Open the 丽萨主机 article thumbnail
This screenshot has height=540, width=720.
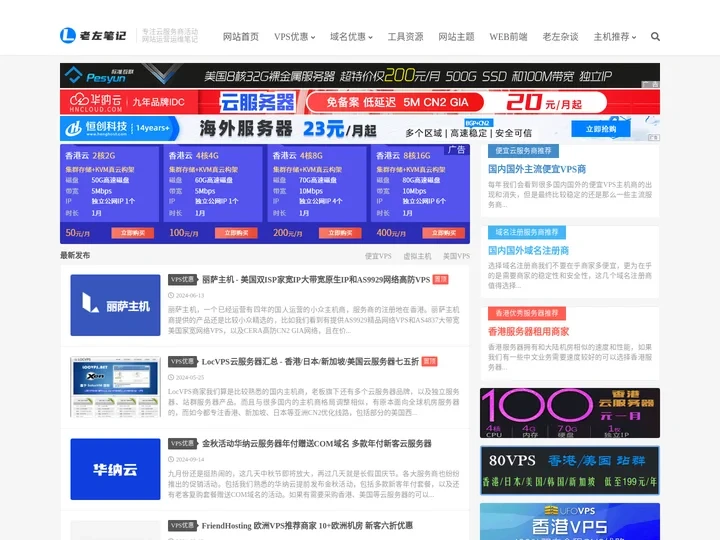pos(115,305)
